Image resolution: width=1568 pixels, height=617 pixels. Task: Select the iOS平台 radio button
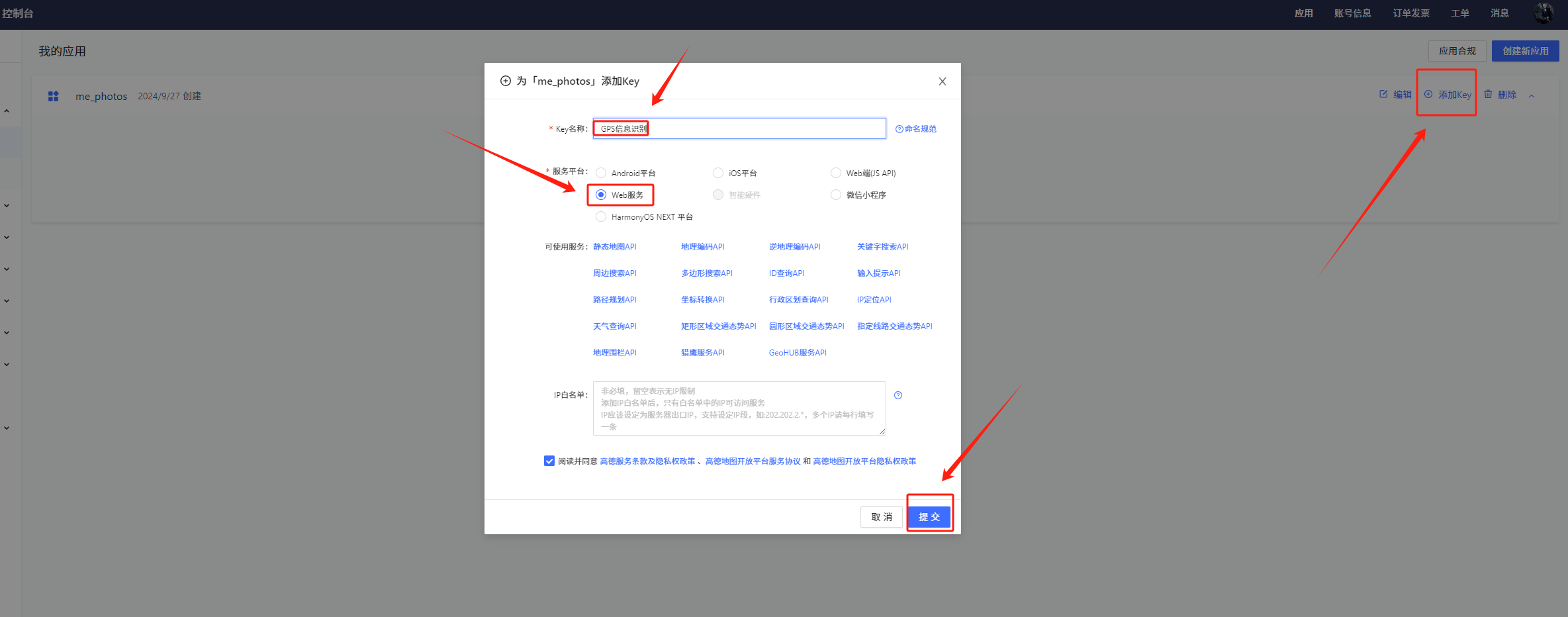click(x=718, y=173)
